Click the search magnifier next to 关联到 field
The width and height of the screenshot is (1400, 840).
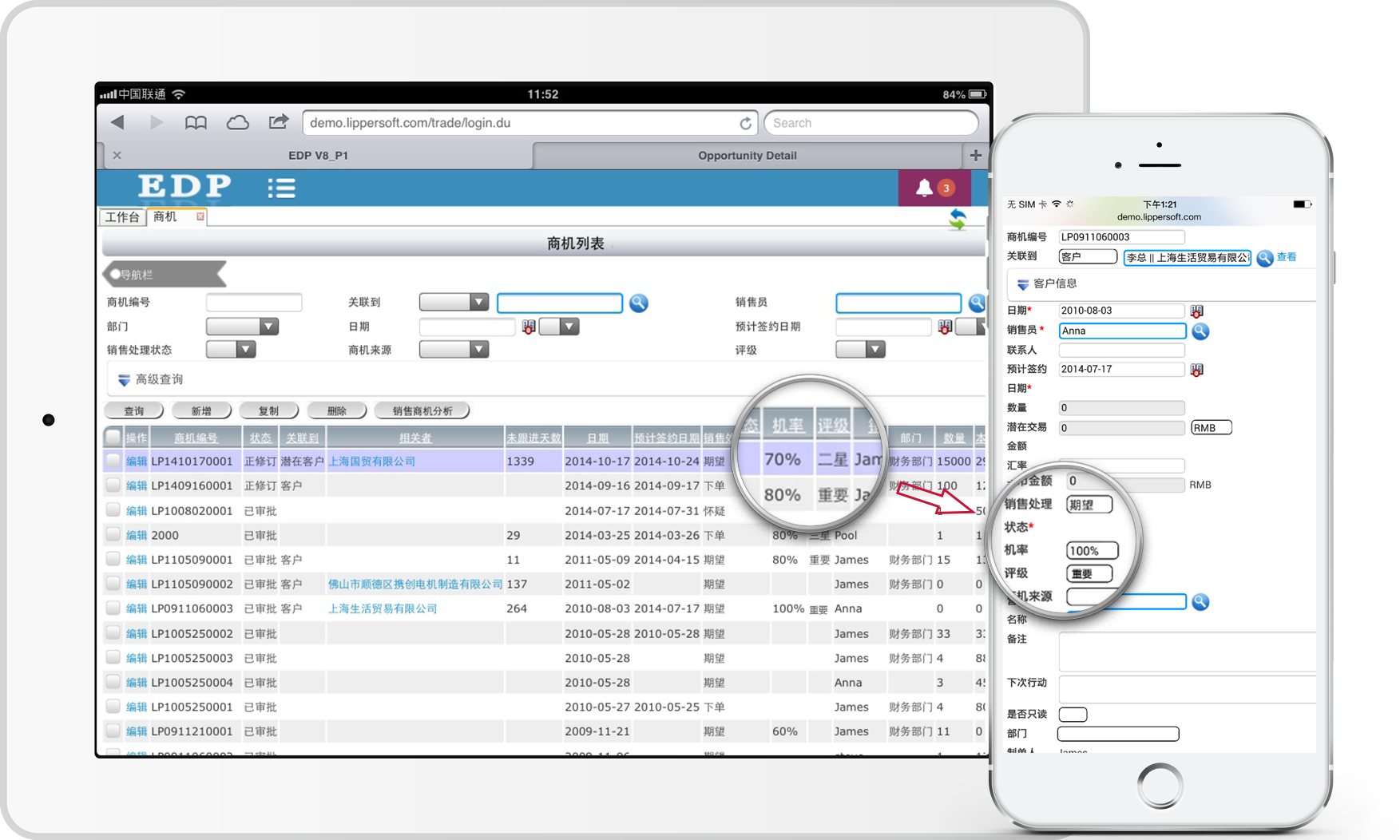[x=638, y=303]
